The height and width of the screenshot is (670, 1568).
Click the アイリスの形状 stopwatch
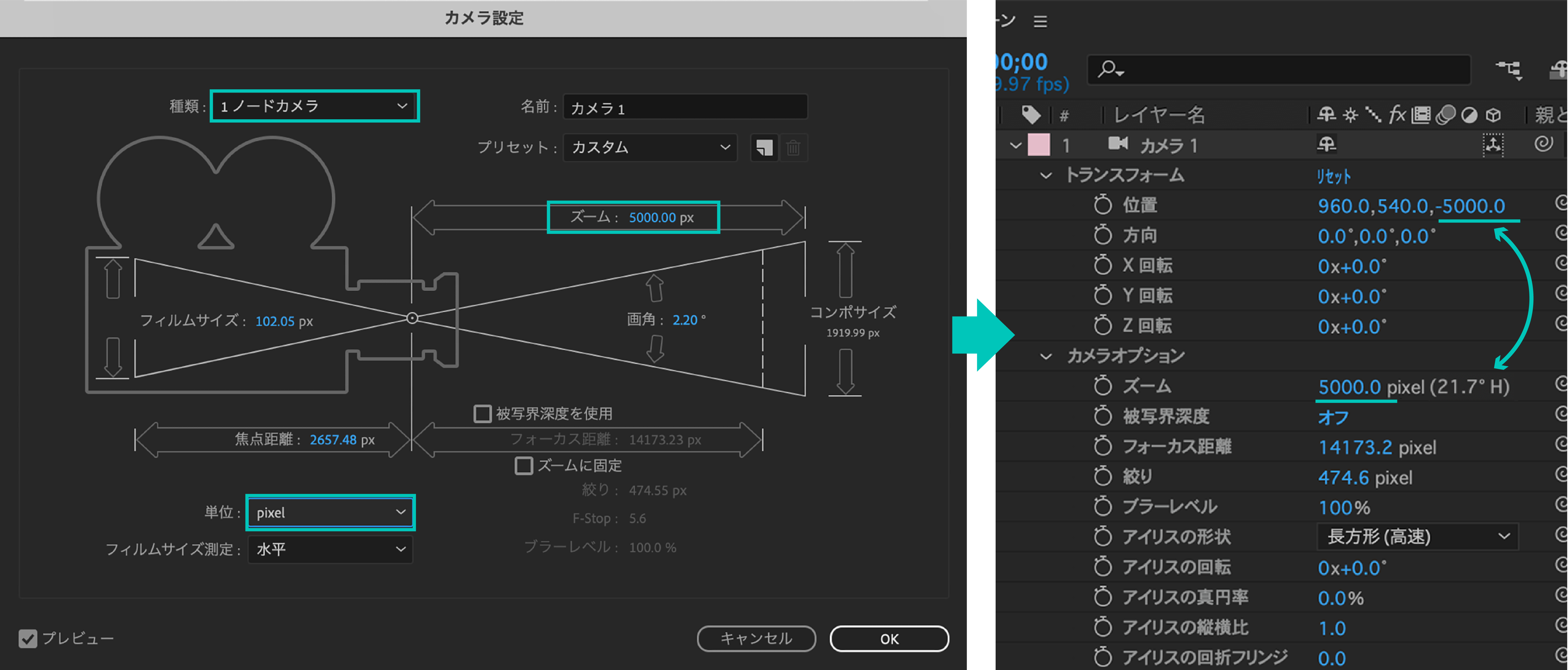tap(1102, 537)
